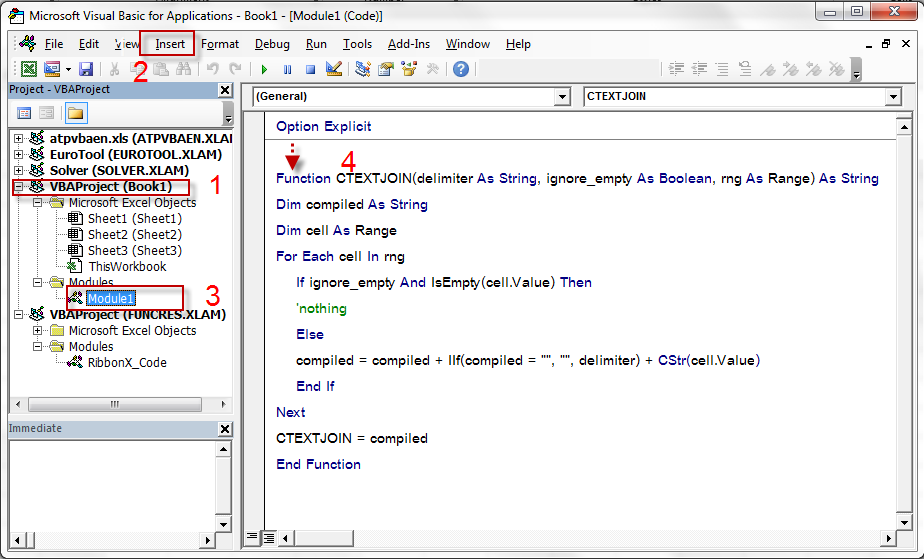Open the Help menu
This screenshot has height=559, width=924.
(518, 44)
